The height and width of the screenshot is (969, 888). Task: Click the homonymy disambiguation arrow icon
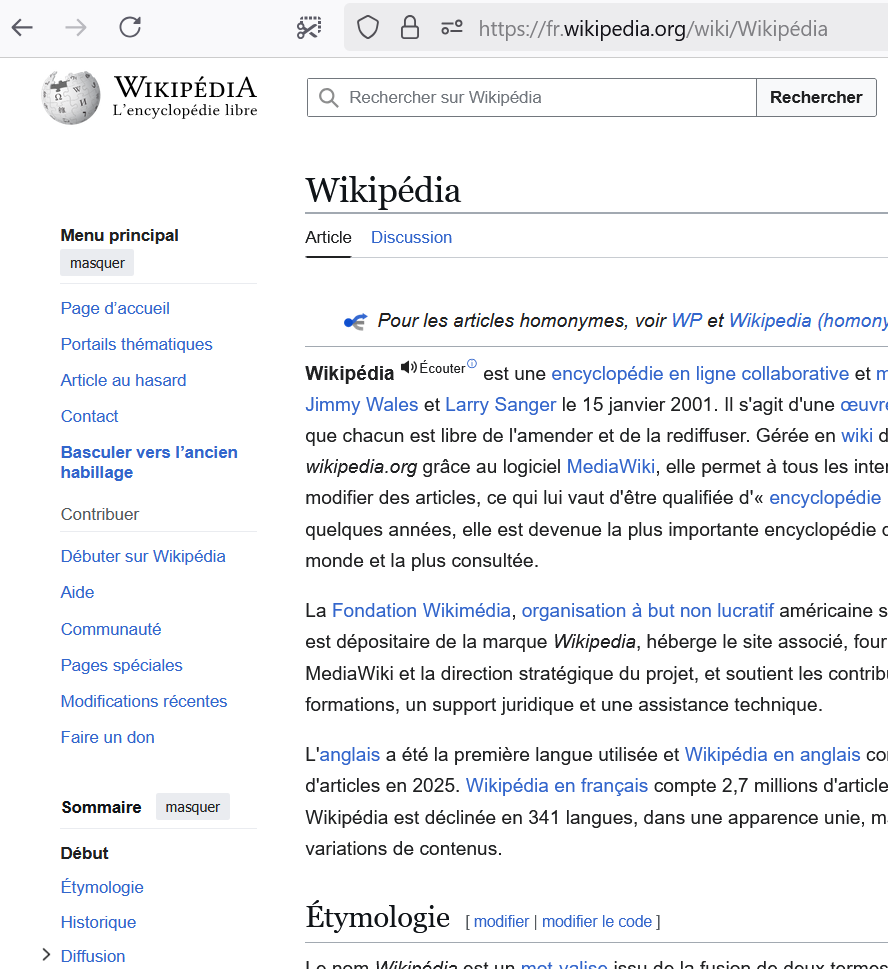click(355, 321)
